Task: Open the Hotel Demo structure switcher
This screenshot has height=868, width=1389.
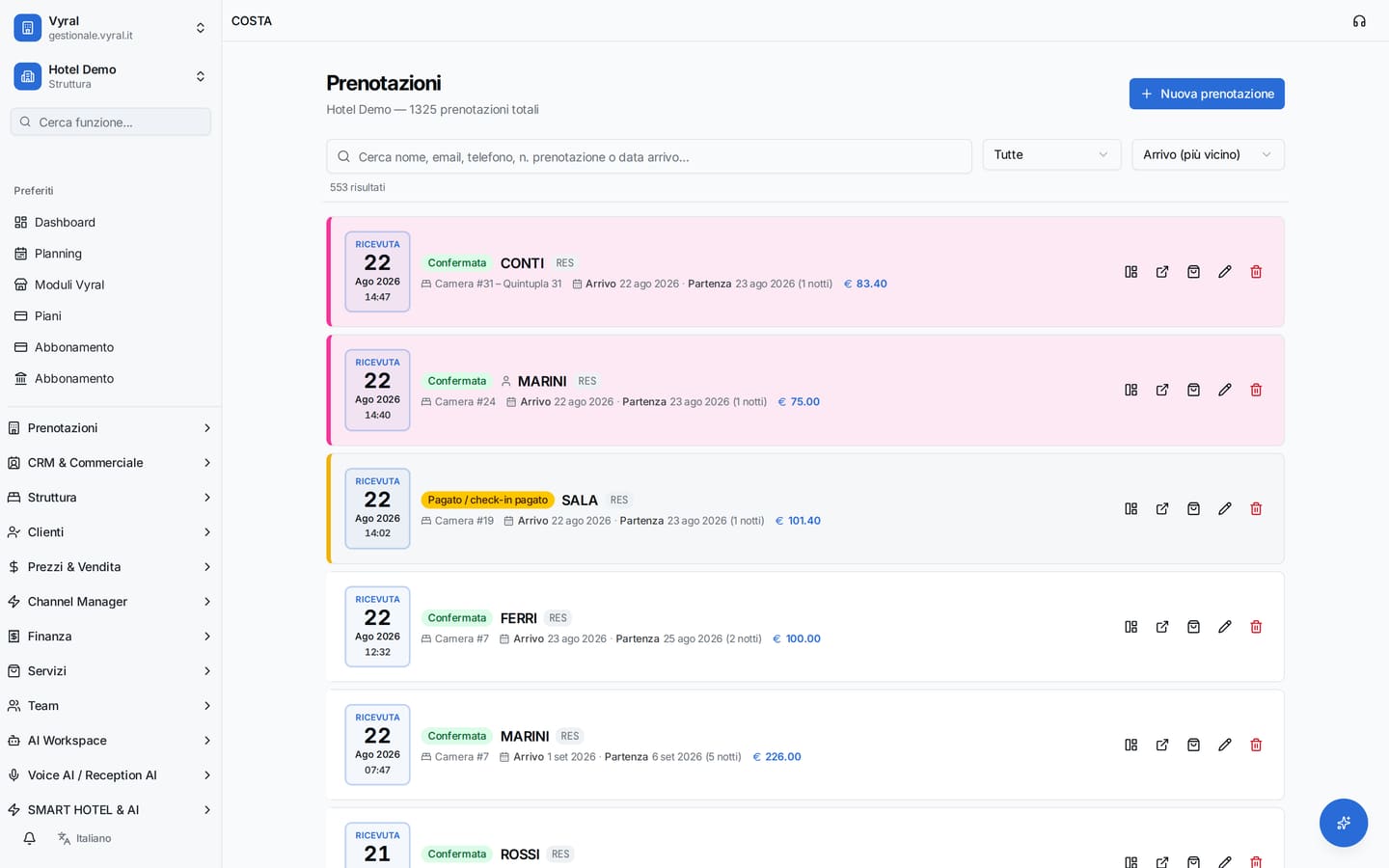Action: click(111, 76)
